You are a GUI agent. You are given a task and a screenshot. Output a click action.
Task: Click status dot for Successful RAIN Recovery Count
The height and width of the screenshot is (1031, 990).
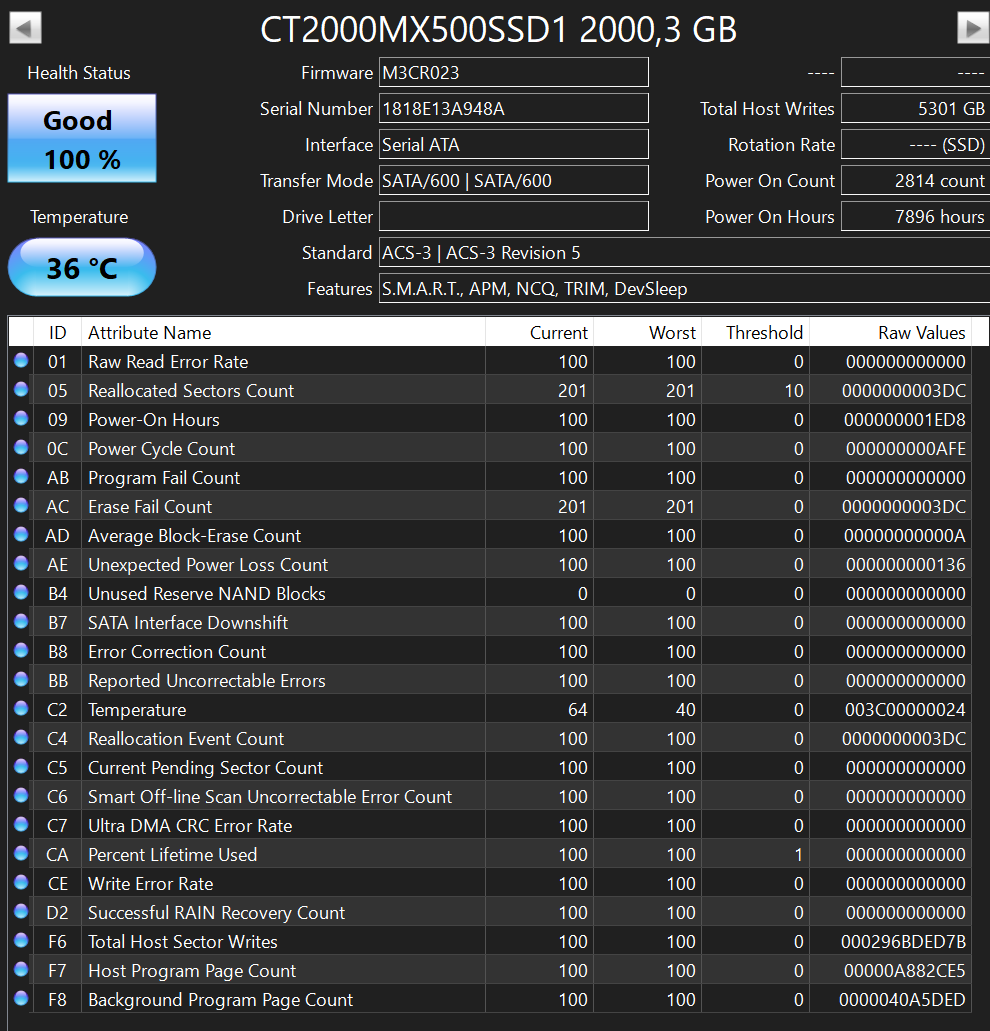(21, 911)
